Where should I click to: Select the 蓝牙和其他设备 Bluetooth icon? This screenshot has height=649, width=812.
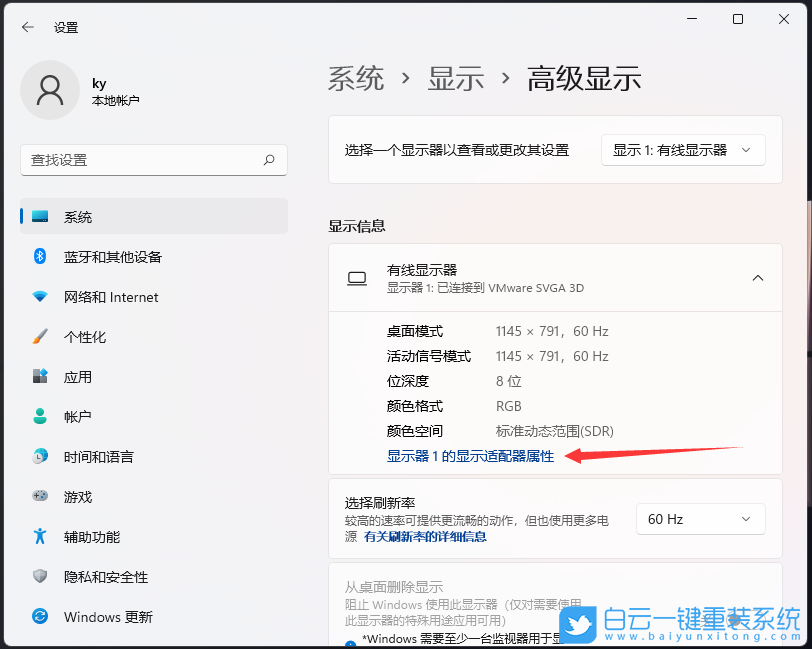point(40,257)
